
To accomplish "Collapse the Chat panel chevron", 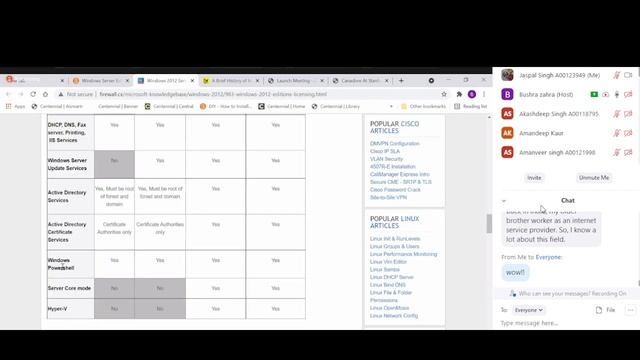I will 504,201.
